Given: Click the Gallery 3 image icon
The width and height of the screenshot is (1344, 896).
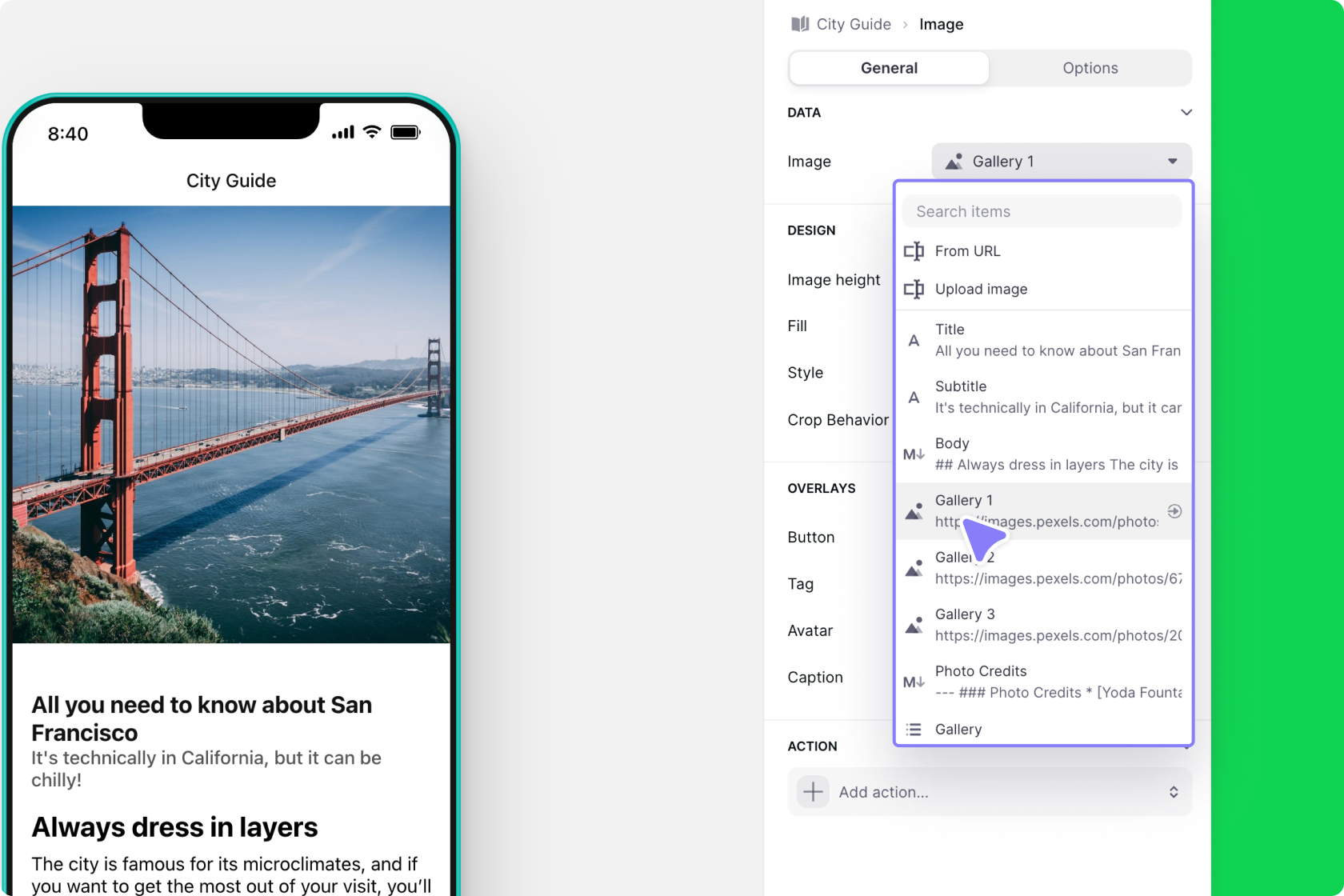Looking at the screenshot, I should 914,625.
